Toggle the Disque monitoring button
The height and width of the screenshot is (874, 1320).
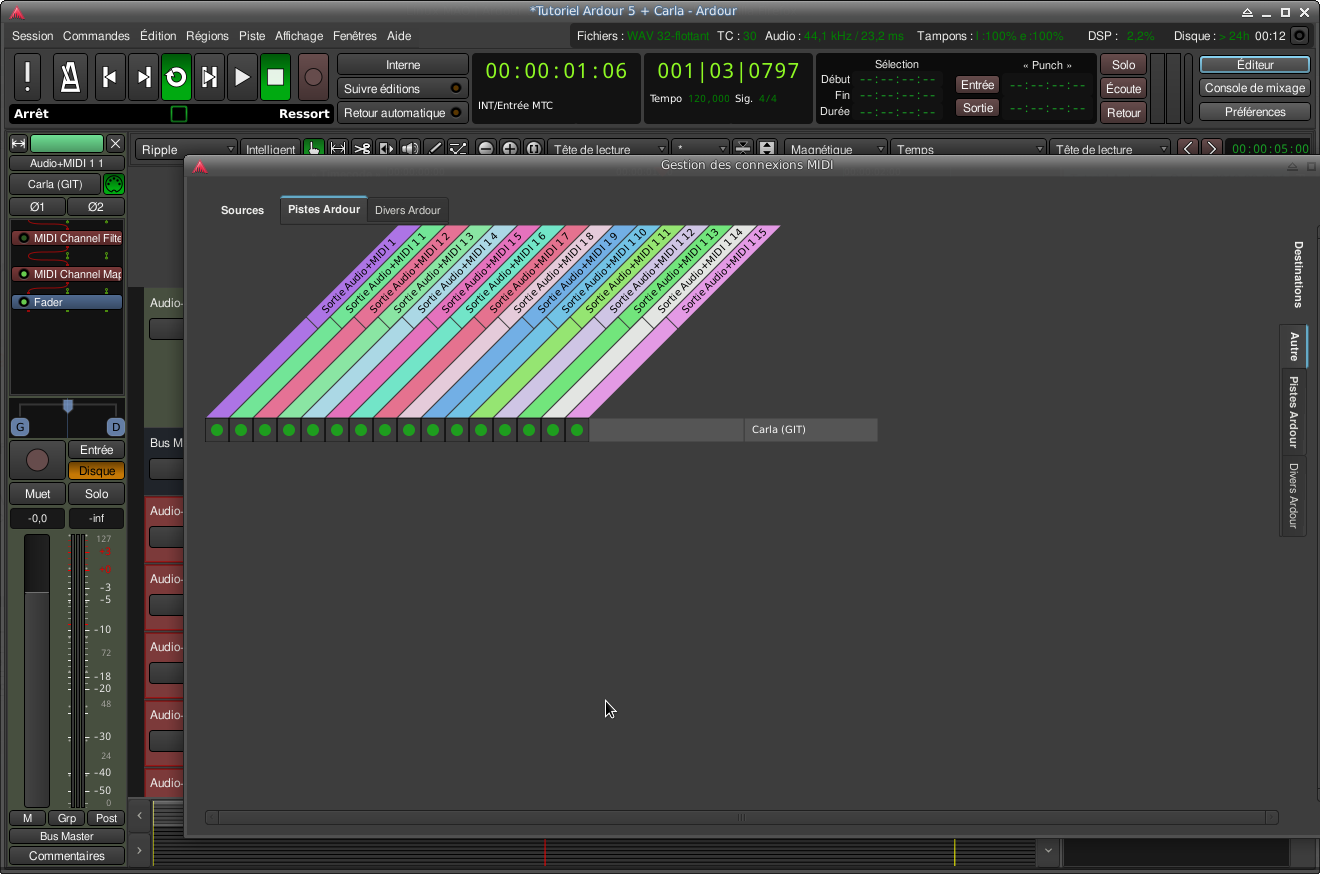pos(96,471)
